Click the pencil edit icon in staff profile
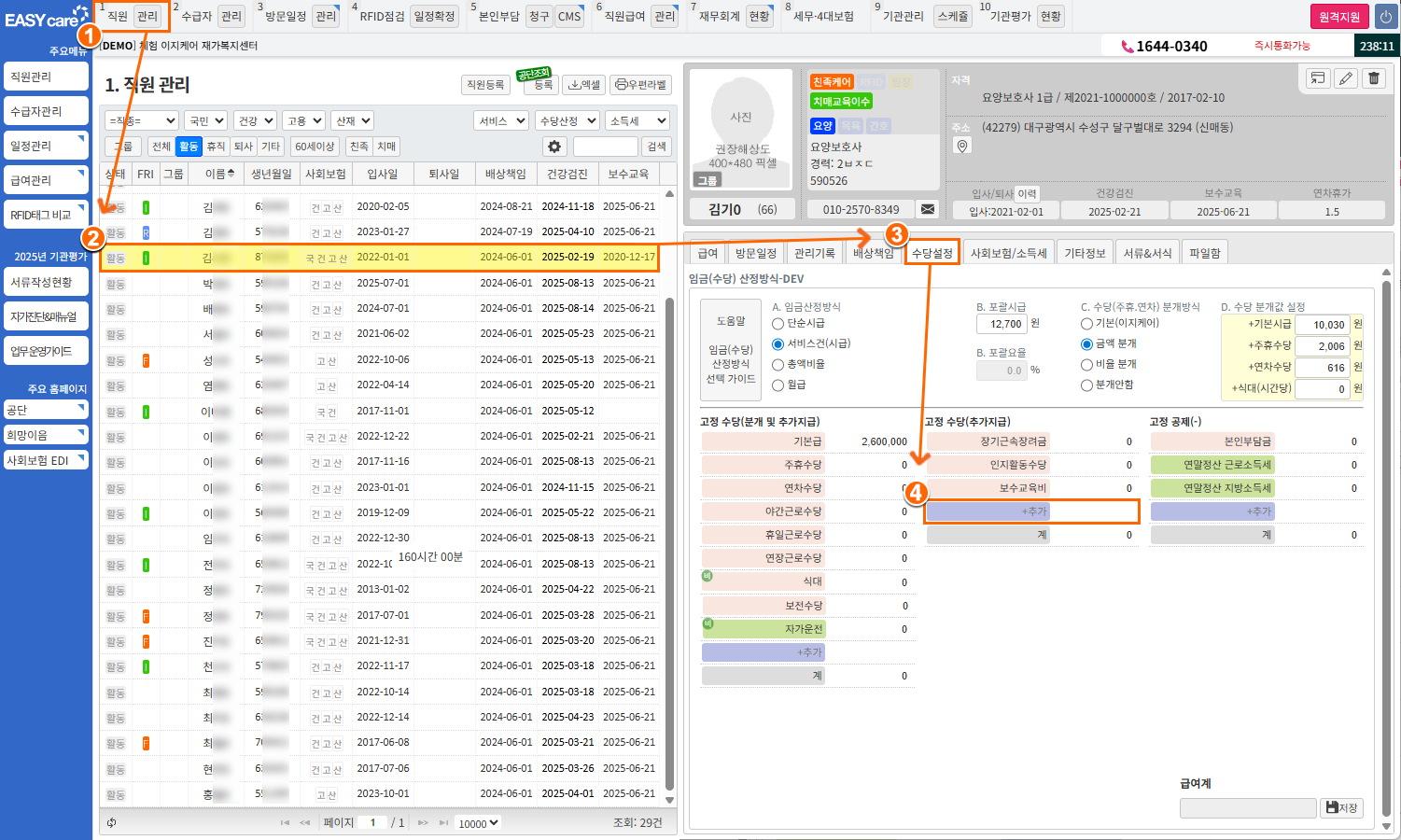This screenshot has width=1401, height=840. (1346, 78)
